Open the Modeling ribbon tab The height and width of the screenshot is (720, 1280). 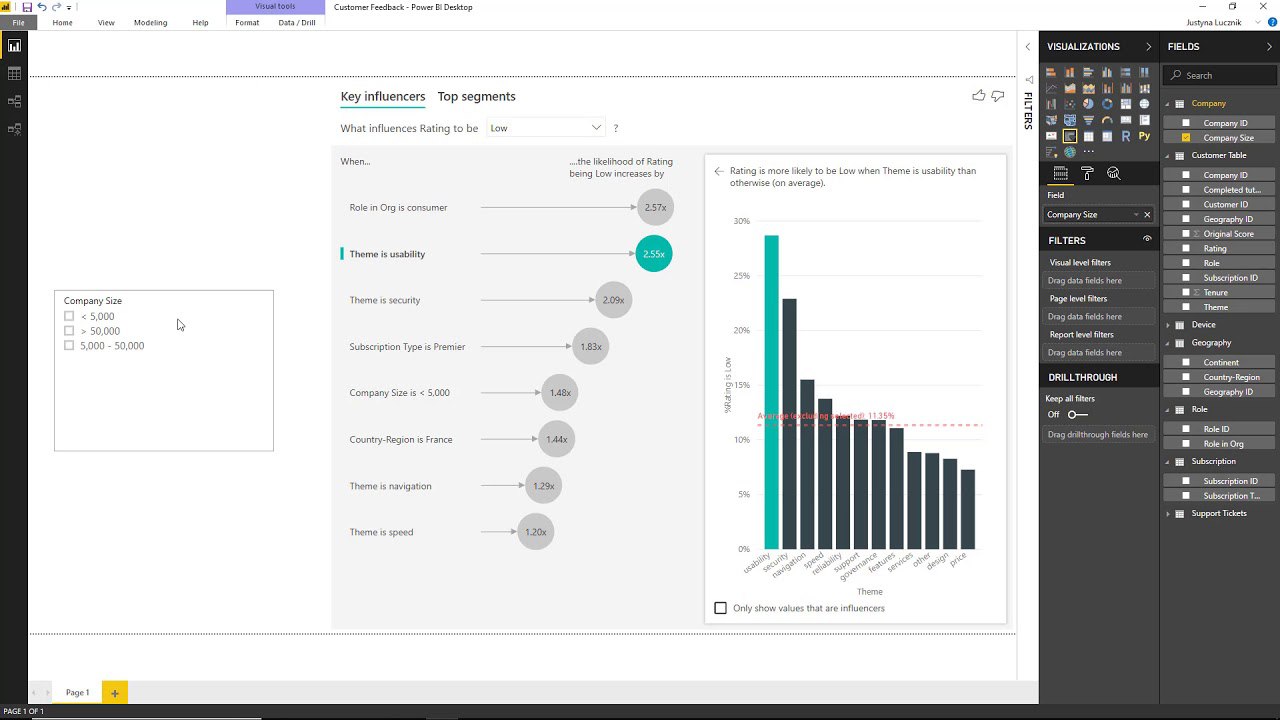[x=151, y=23]
